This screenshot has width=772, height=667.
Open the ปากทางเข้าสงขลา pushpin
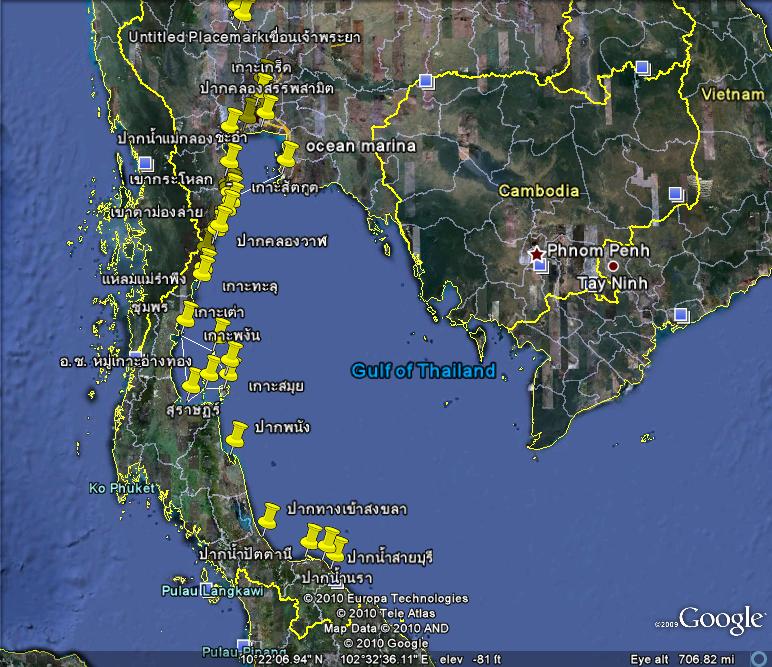pos(268,517)
